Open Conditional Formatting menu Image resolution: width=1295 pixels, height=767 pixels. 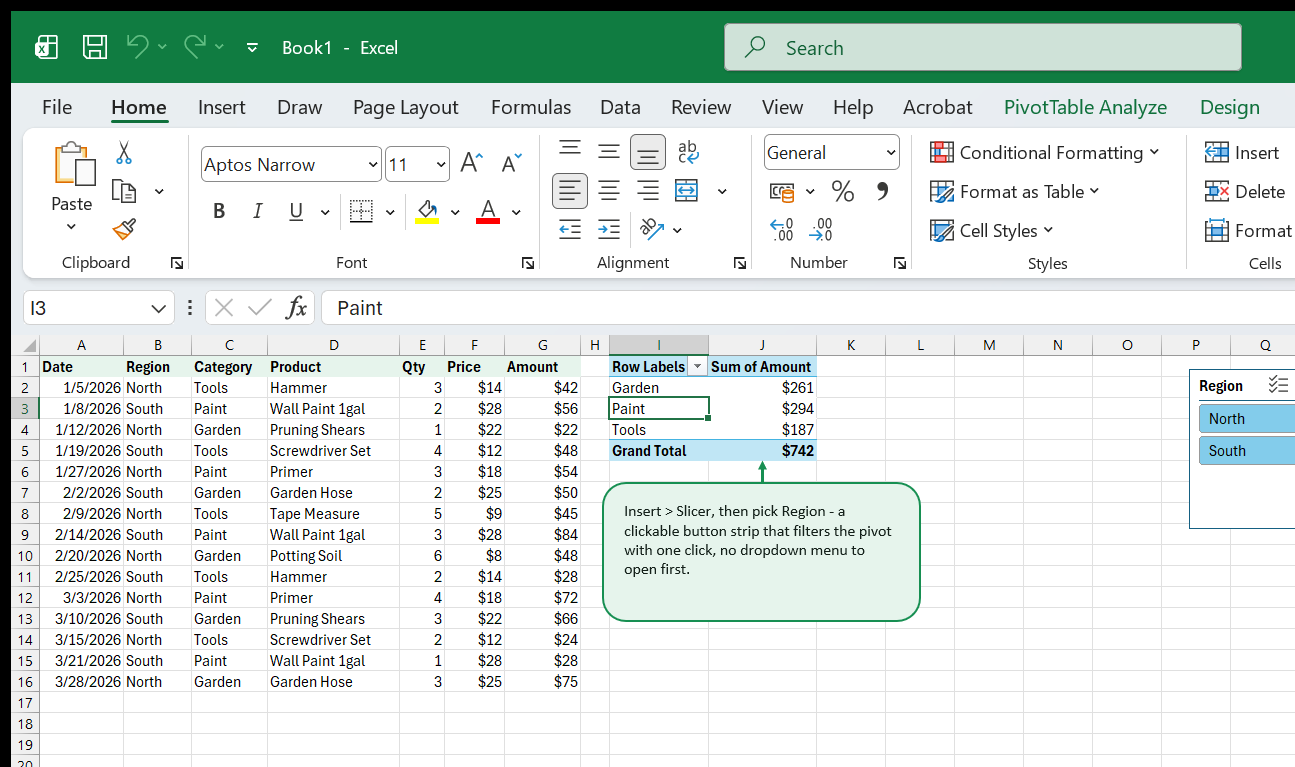tap(1044, 152)
